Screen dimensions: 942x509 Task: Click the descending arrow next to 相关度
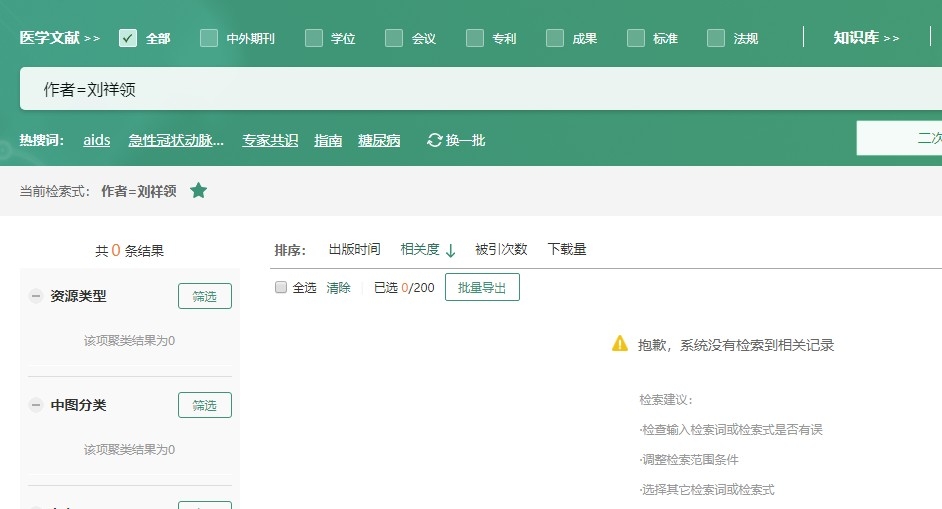pyautogui.click(x=450, y=250)
